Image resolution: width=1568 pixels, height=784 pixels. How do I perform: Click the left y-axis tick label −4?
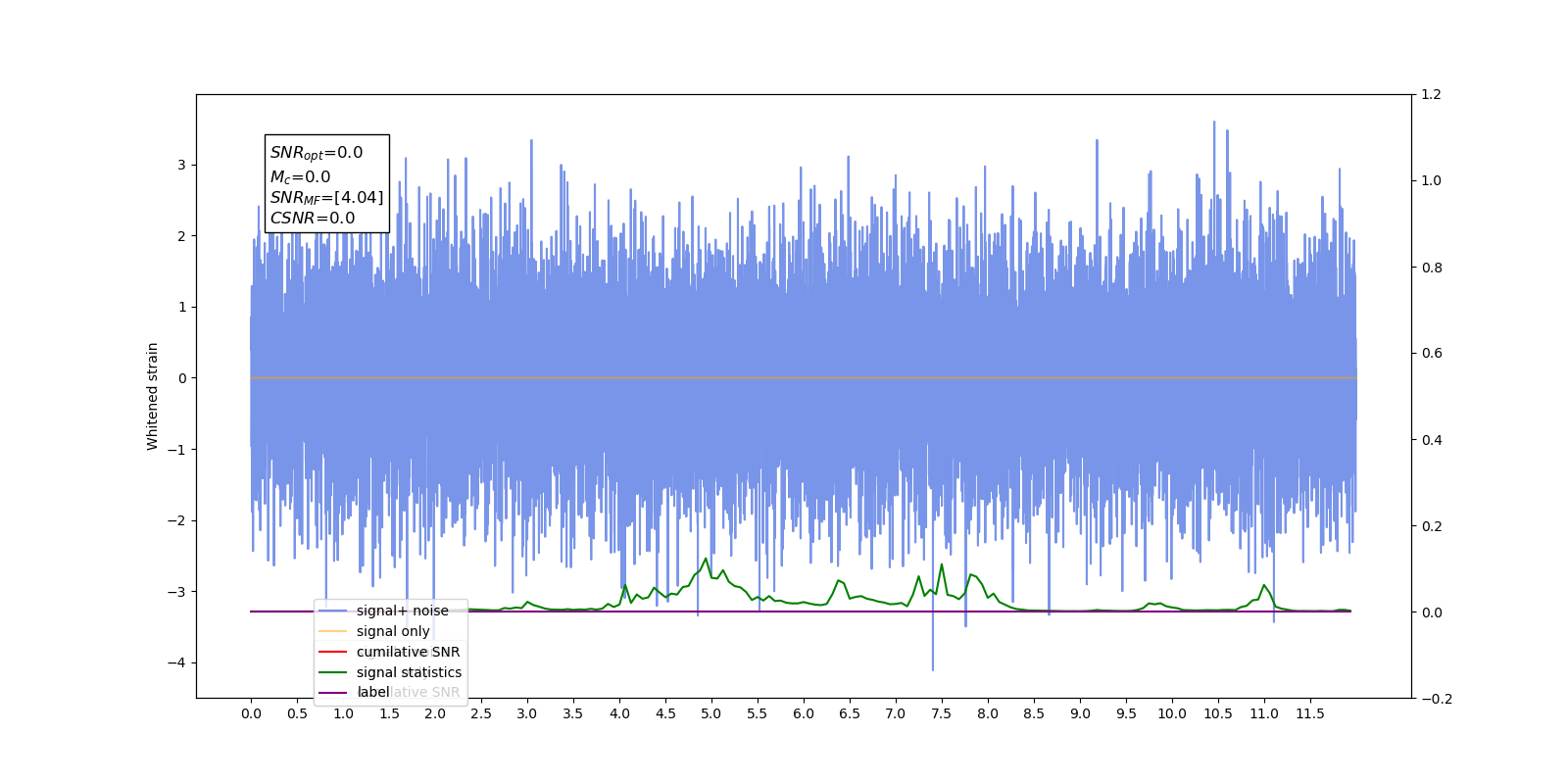176,663
